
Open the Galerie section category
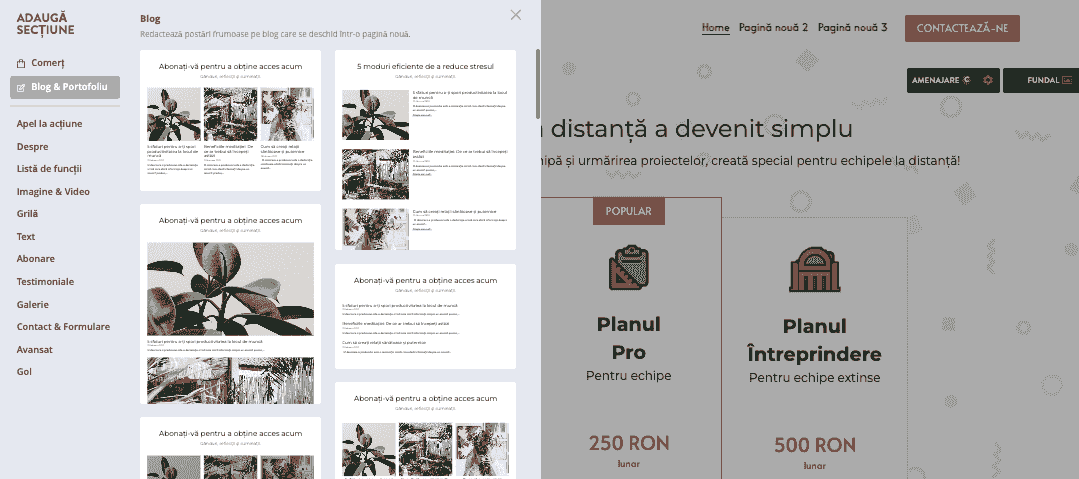click(x=32, y=304)
